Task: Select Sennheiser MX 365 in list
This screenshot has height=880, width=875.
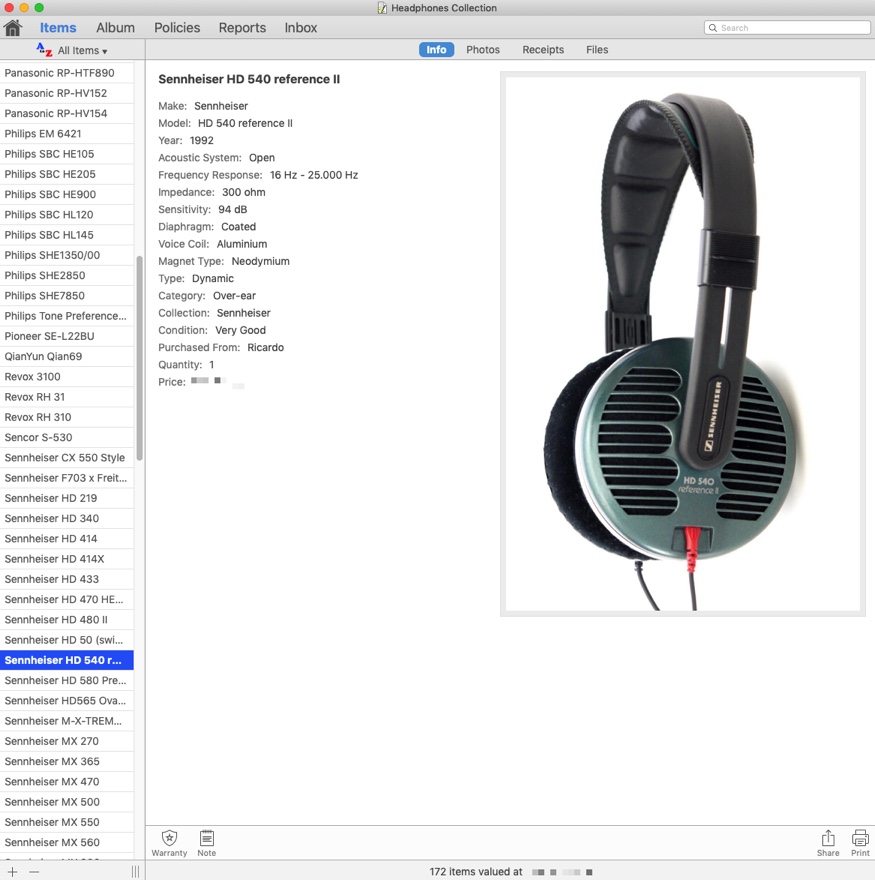Action: coord(67,761)
